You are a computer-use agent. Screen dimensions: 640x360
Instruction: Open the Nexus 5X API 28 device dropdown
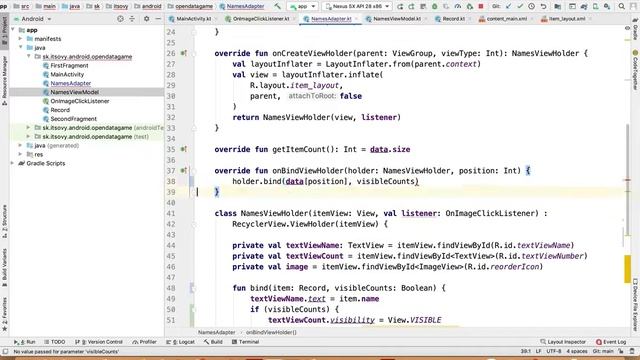[357, 6]
